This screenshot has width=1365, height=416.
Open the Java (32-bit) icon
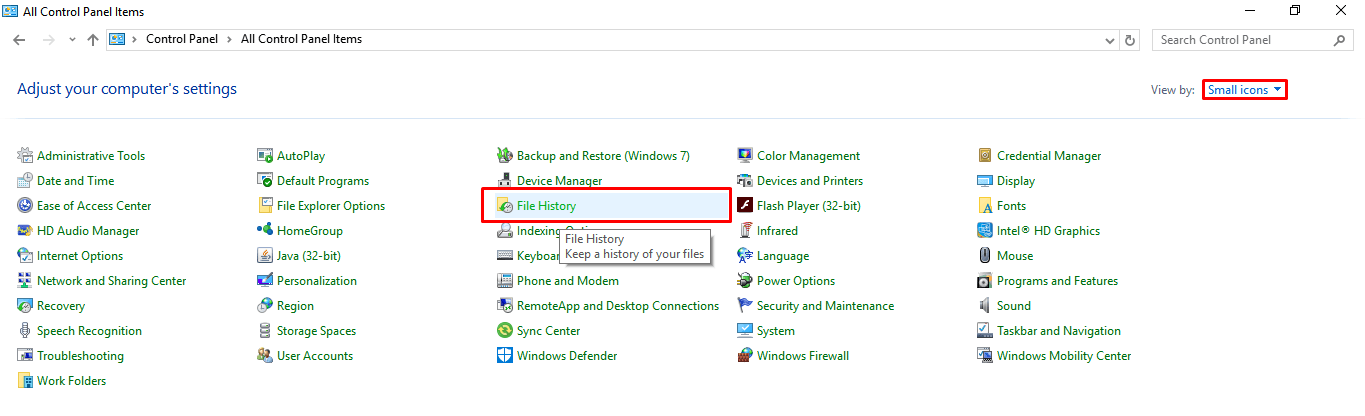pos(265,256)
